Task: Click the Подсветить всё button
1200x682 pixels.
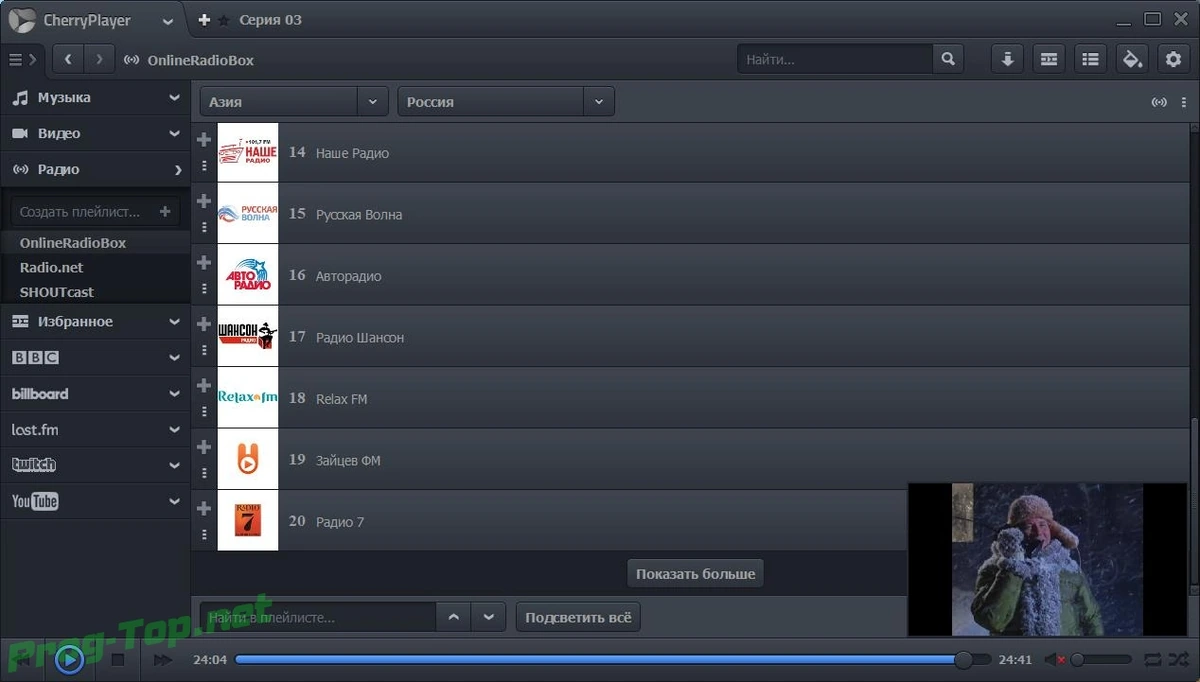Action: click(x=578, y=617)
